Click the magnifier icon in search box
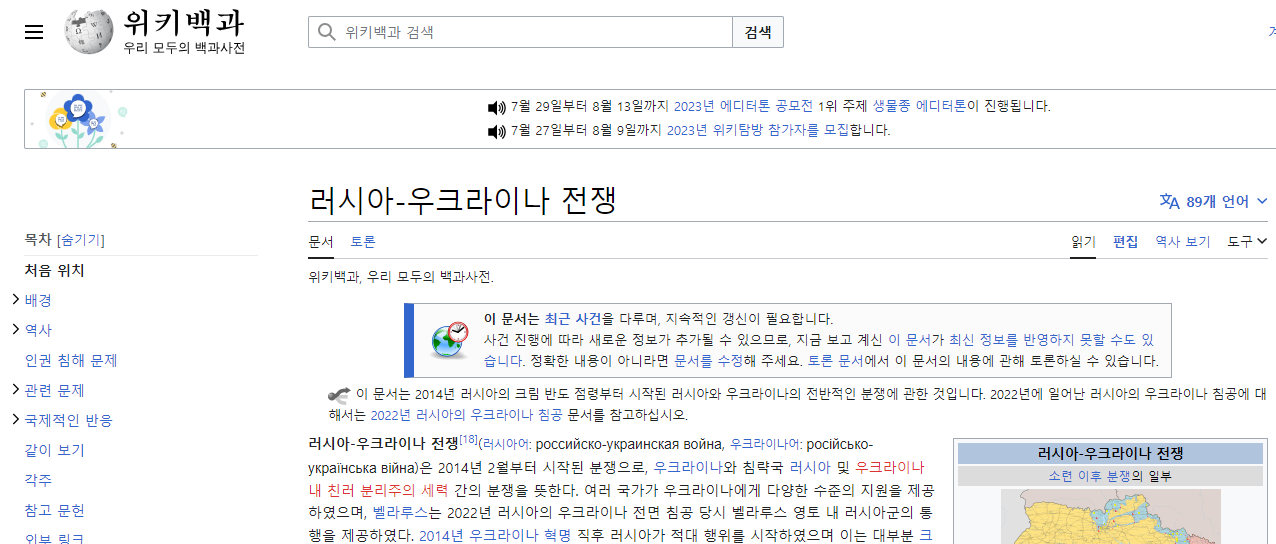1276x544 pixels. click(x=326, y=32)
